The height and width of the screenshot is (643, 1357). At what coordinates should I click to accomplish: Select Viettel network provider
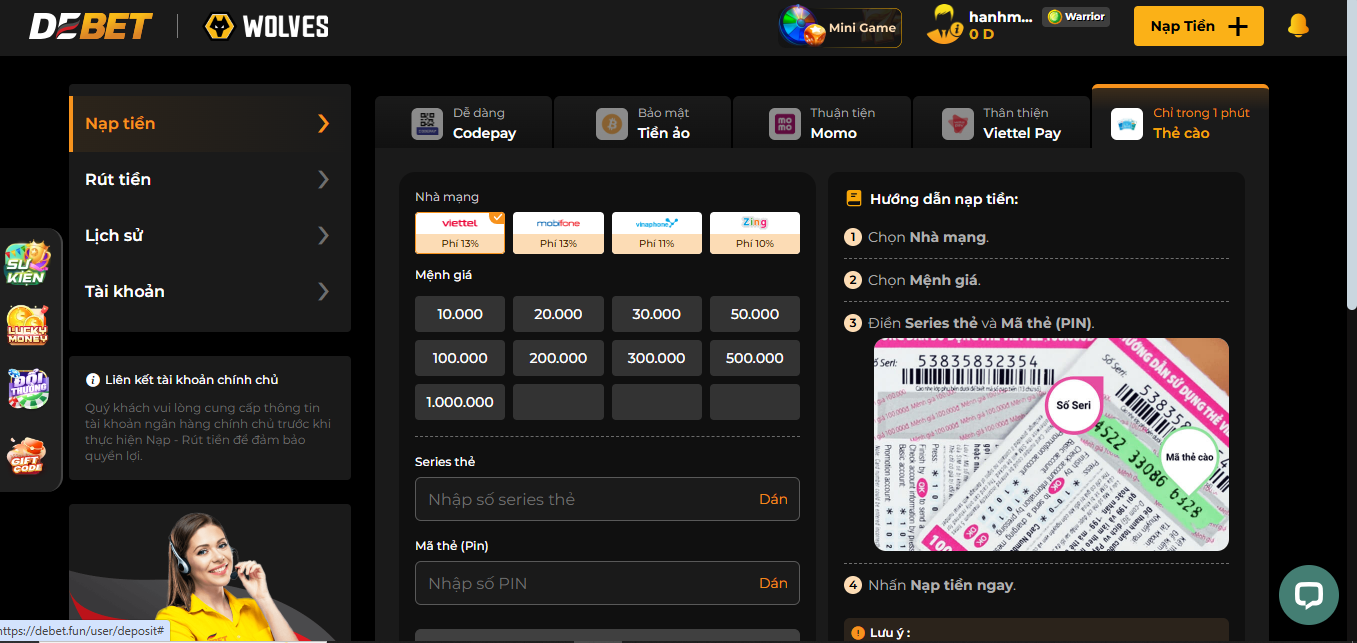[x=460, y=233]
